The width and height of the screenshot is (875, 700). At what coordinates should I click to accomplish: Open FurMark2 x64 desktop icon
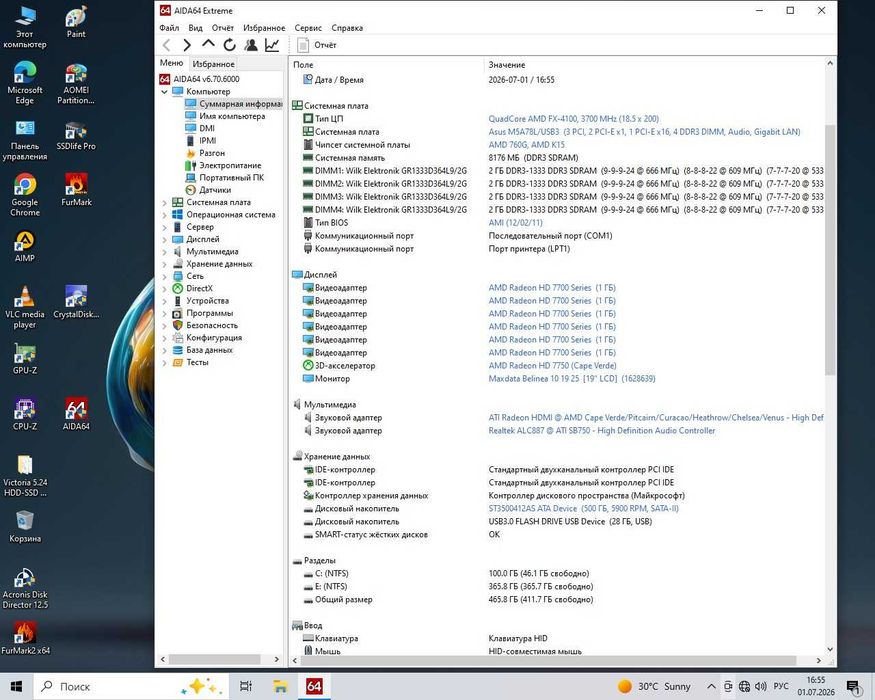point(25,639)
